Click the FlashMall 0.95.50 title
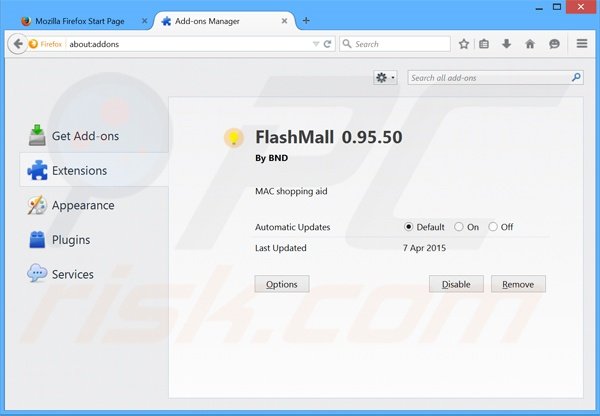 pos(329,137)
